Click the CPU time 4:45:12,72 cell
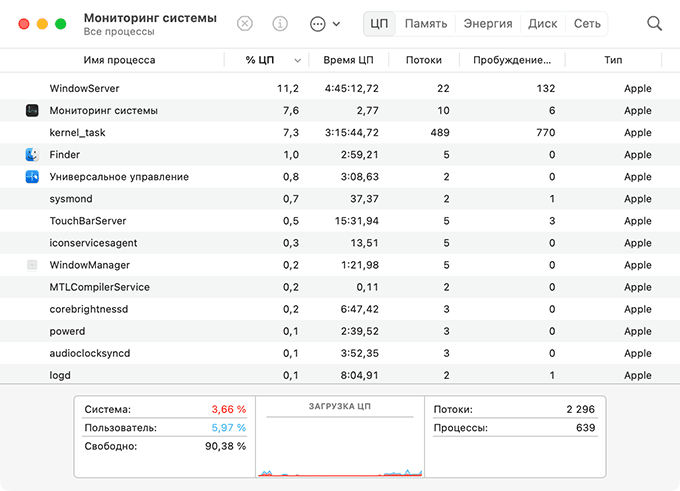The height and width of the screenshot is (491, 680). pyautogui.click(x=352, y=88)
